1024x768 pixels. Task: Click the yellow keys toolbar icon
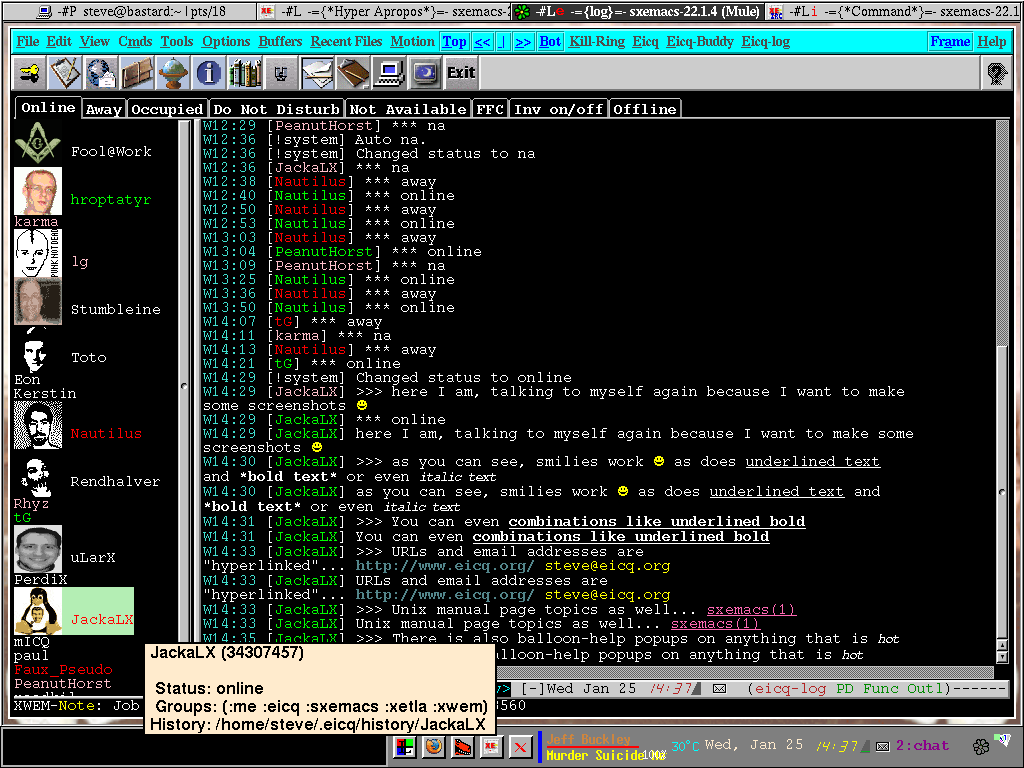click(x=29, y=72)
